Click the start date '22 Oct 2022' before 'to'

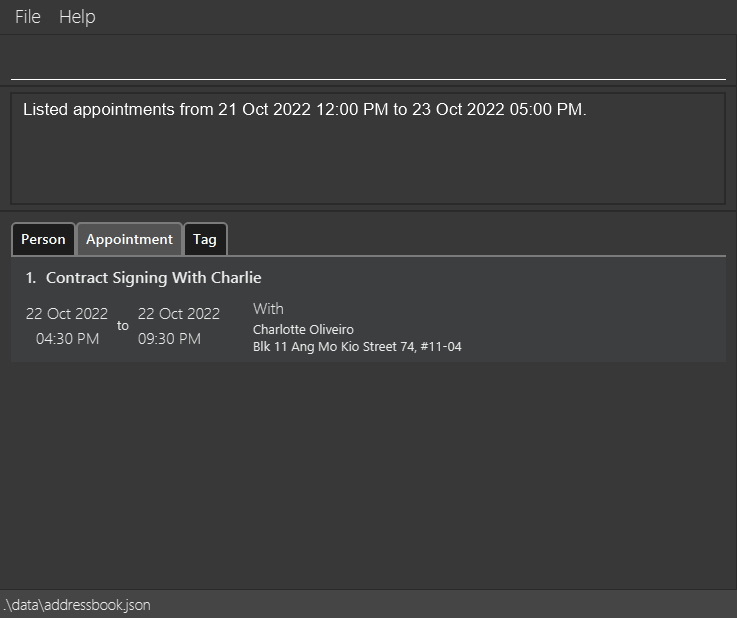tap(67, 313)
